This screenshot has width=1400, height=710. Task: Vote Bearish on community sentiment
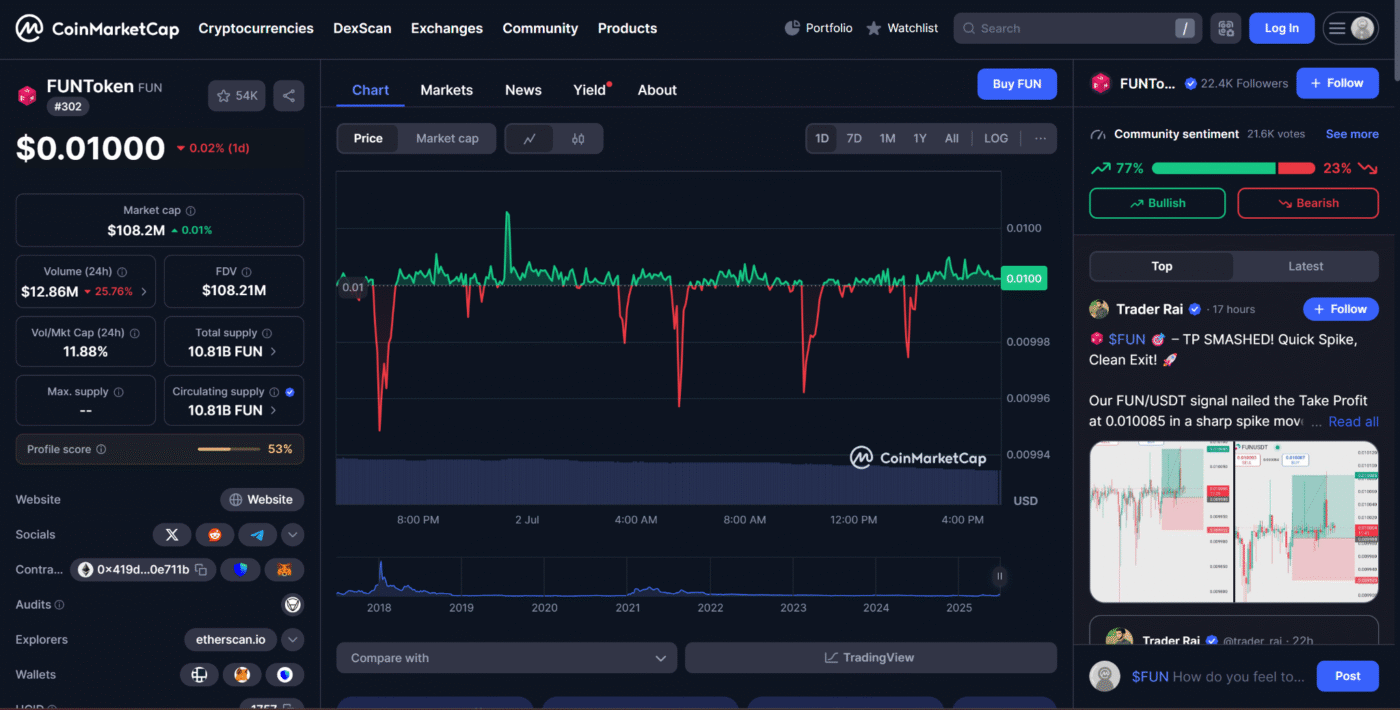coord(1308,203)
